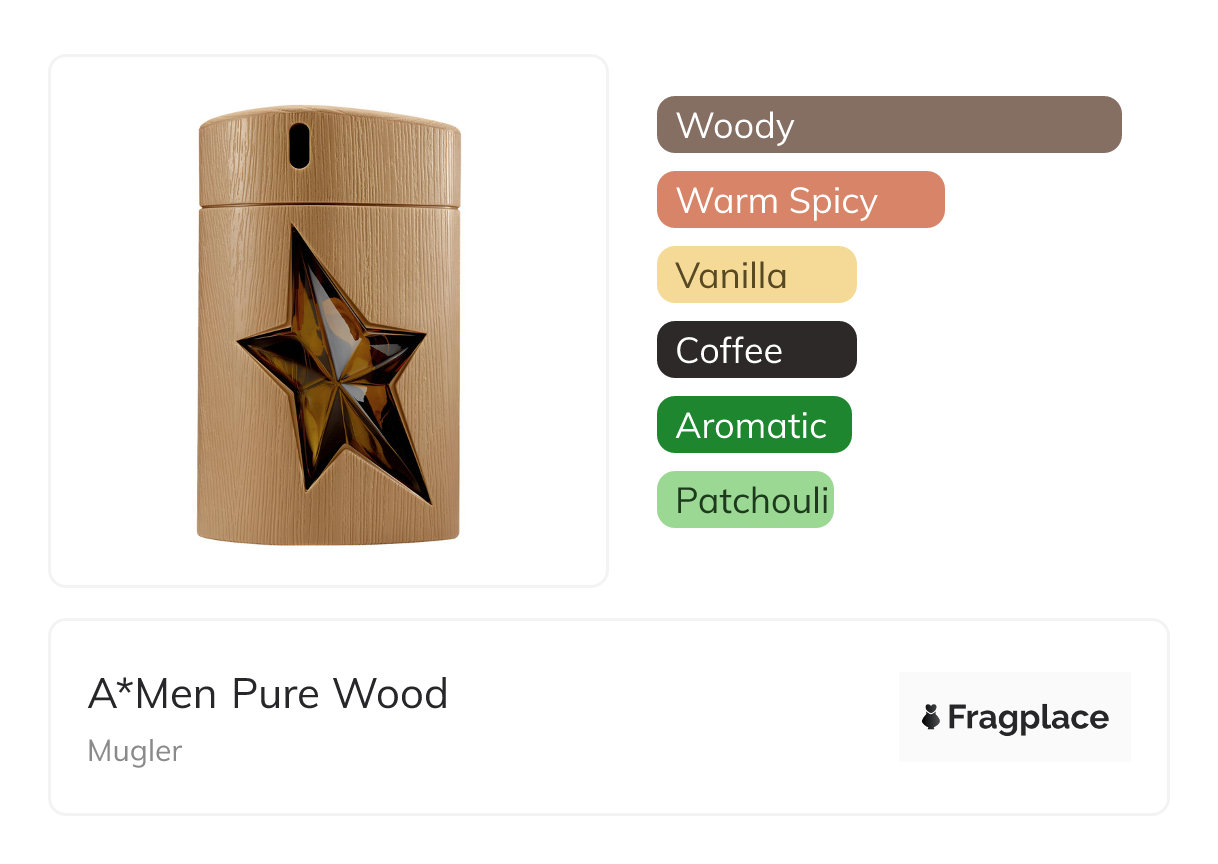Image resolution: width=1218 pixels, height=864 pixels.
Task: Open the Mugler brand link
Action: tap(135, 751)
